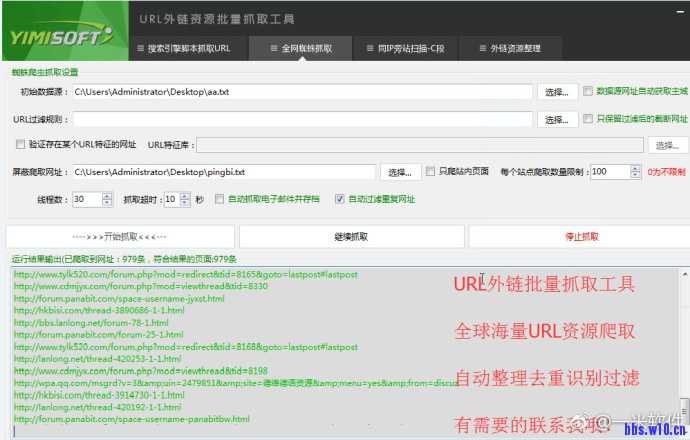690x440 pixels.
Task: Click inside the URL过滤规则 input field
Action: pos(302,119)
